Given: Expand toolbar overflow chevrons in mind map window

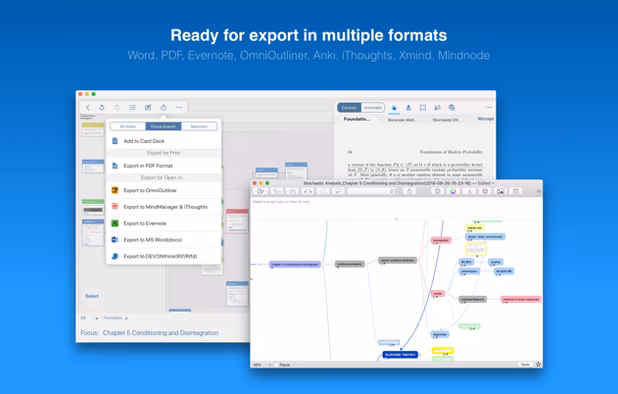Looking at the screenshot, I should pos(538,191).
